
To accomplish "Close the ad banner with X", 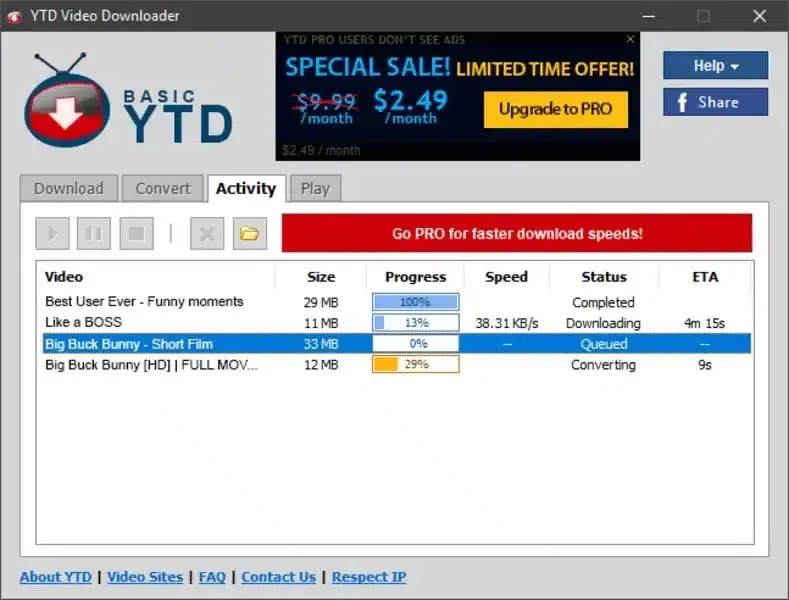I will tap(630, 40).
